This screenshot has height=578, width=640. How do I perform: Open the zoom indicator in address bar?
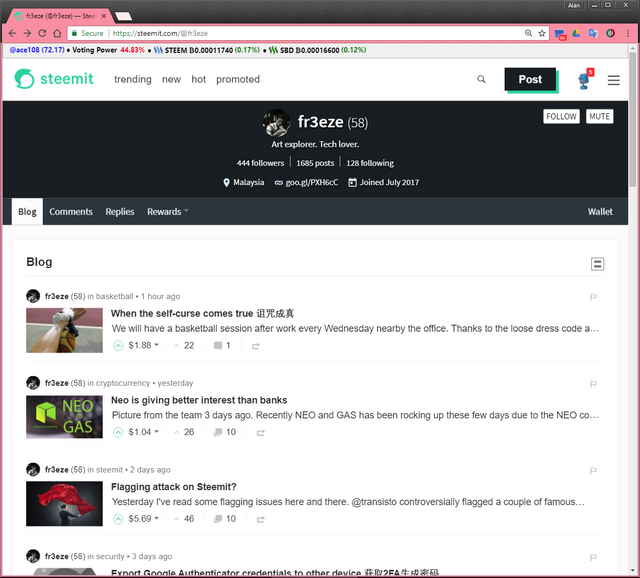[x=528, y=33]
